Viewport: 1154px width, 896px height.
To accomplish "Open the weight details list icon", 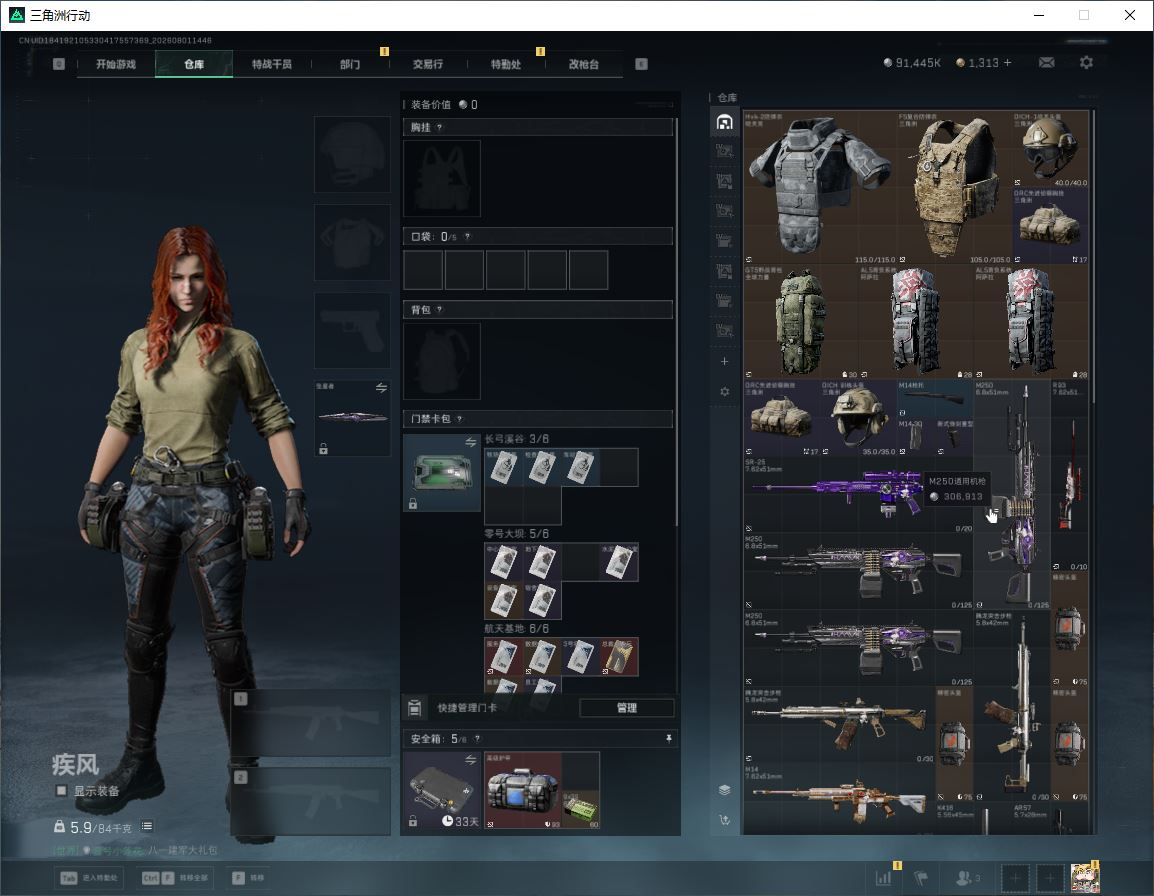I will pyautogui.click(x=147, y=826).
